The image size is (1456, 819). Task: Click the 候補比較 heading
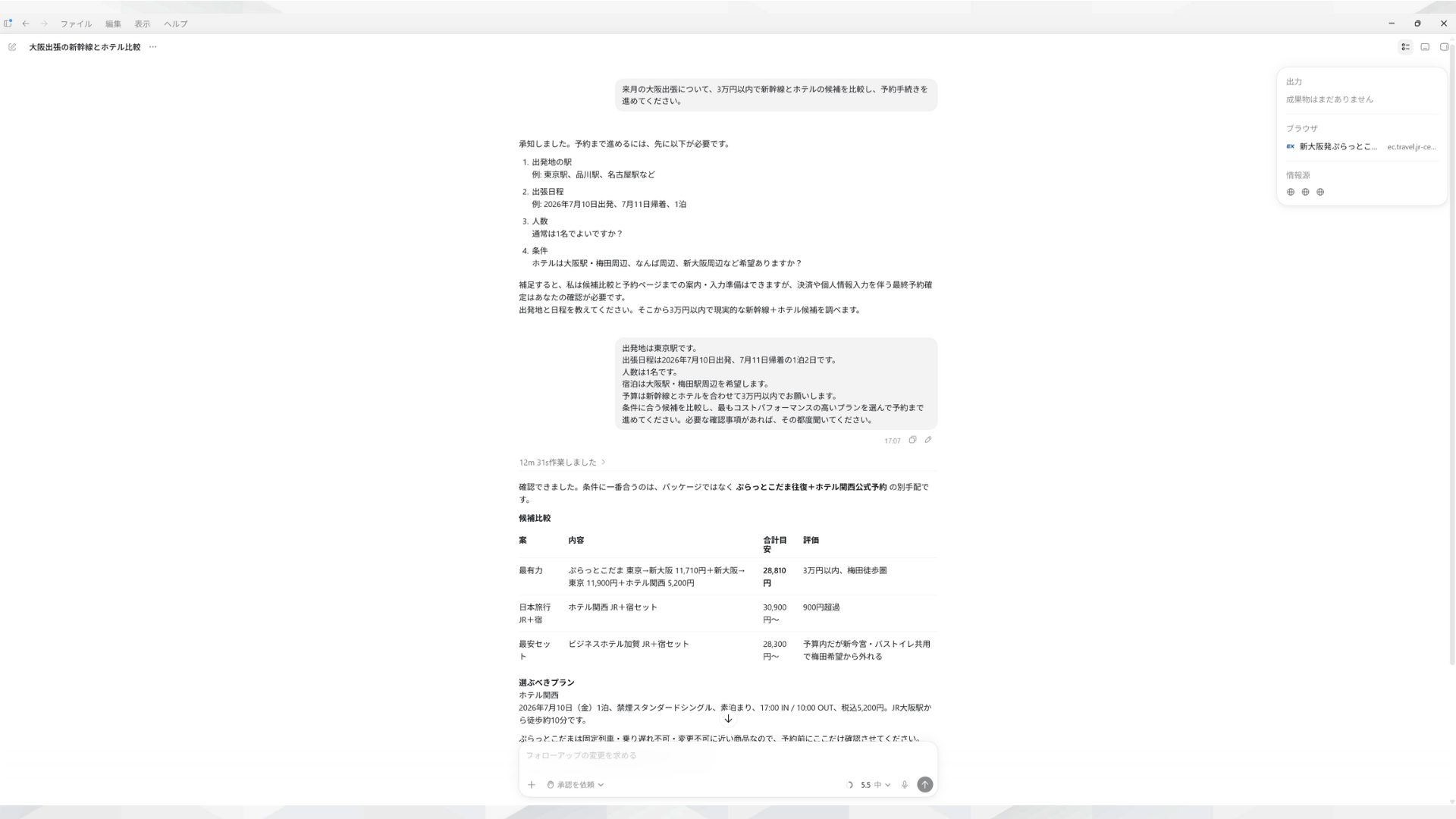tap(535, 519)
